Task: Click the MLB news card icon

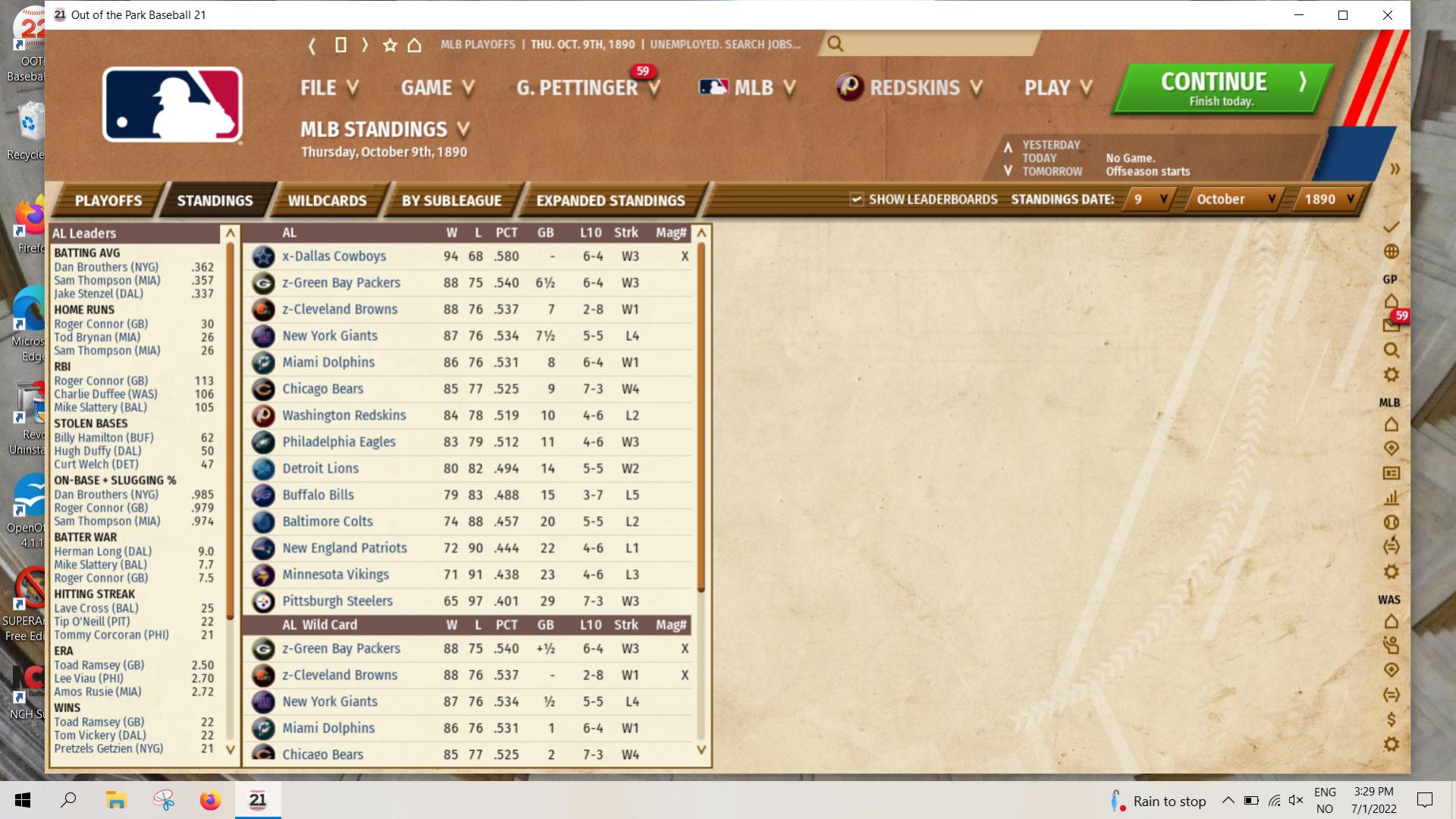Action: coord(1391,473)
